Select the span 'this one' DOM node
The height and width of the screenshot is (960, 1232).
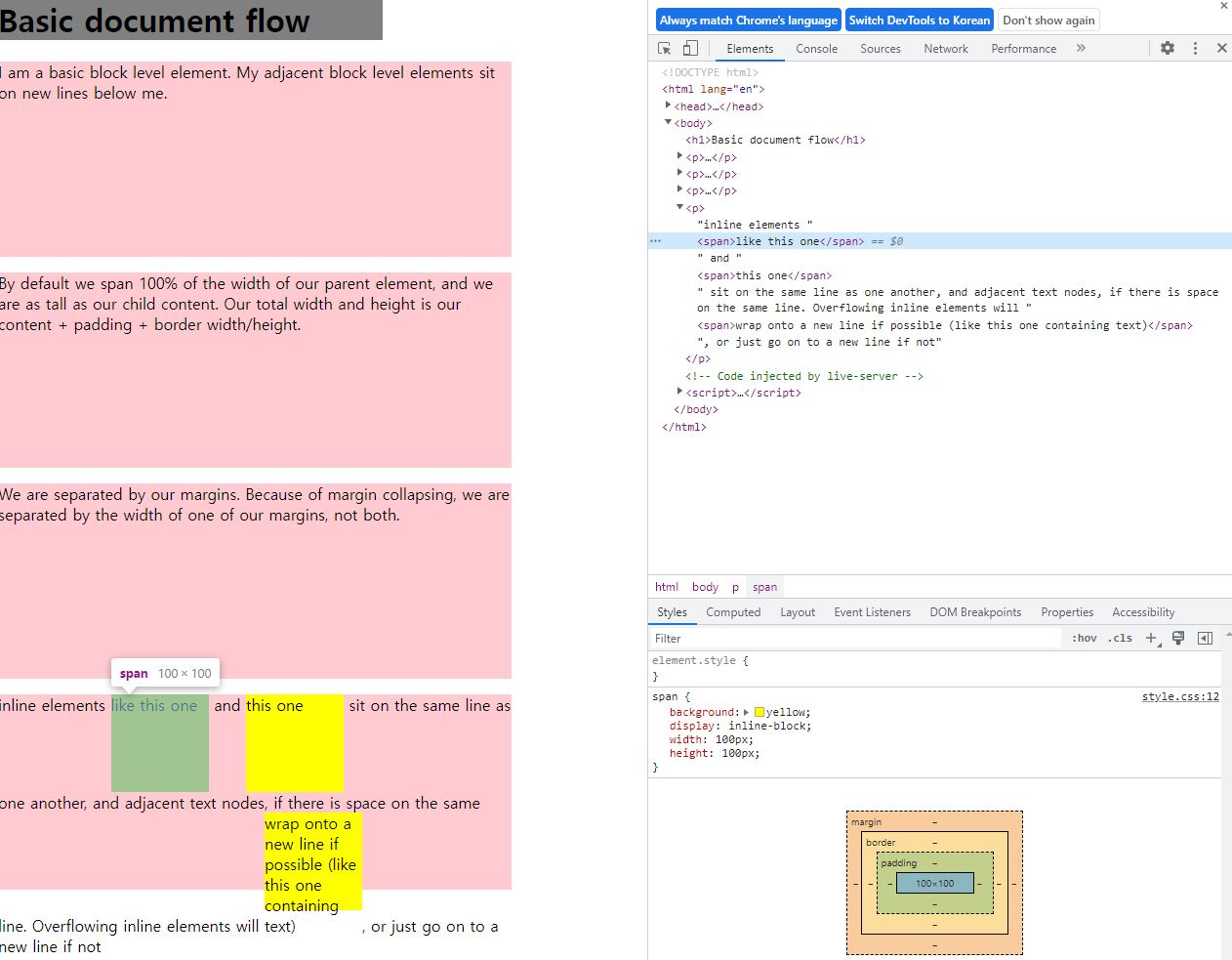click(x=764, y=275)
